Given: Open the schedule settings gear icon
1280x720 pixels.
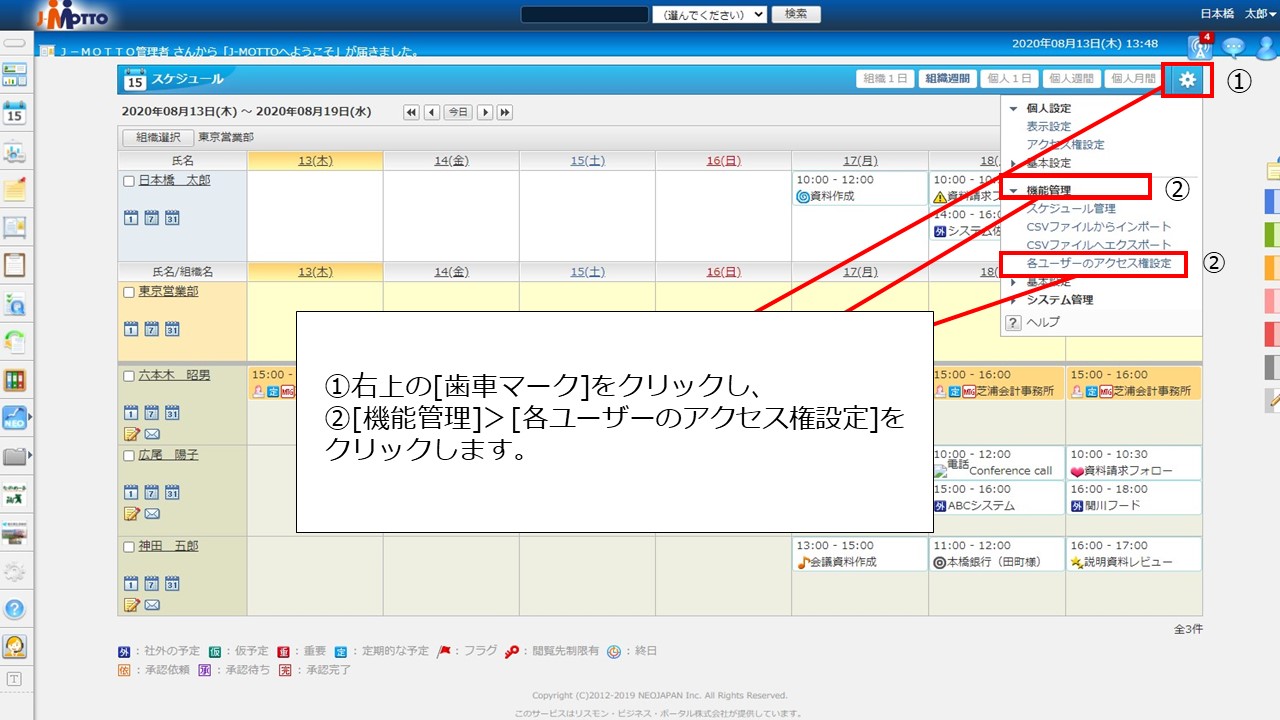Looking at the screenshot, I should click(x=1187, y=80).
